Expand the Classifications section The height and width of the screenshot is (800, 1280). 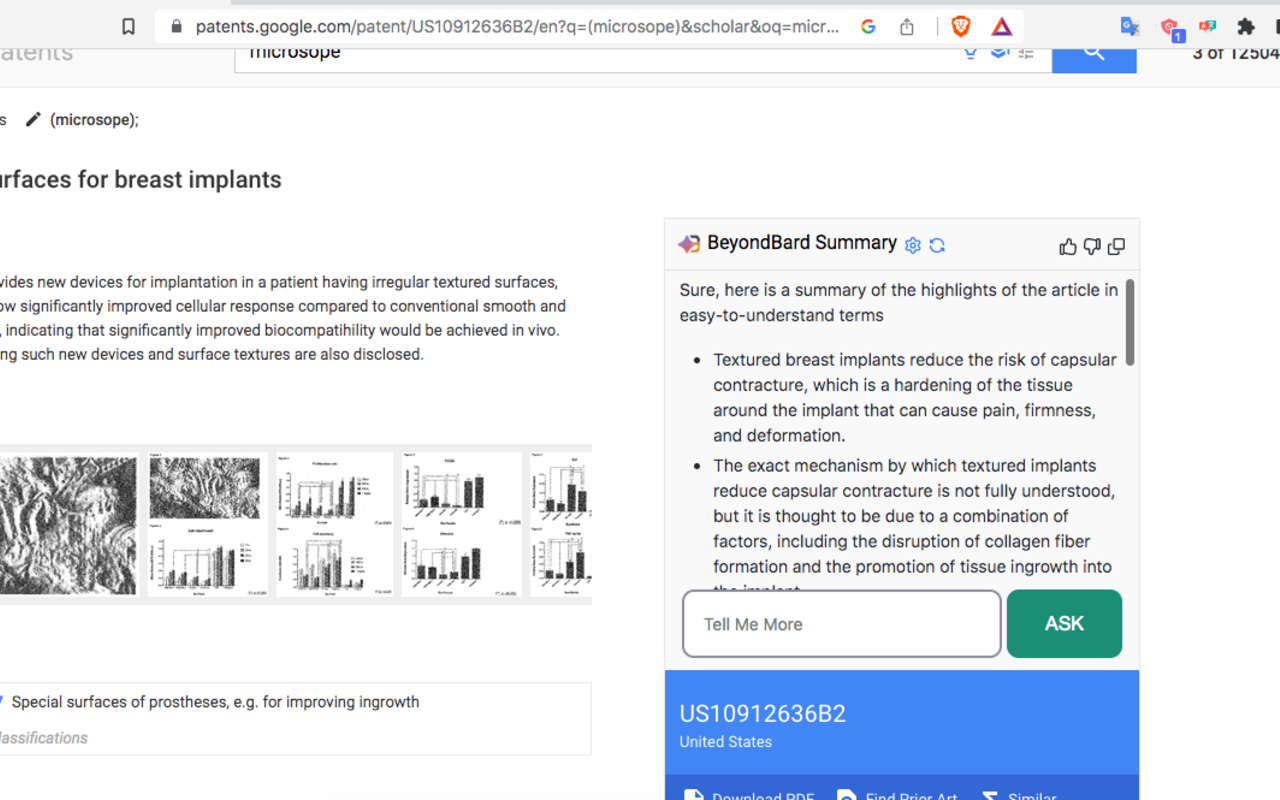(x=44, y=737)
